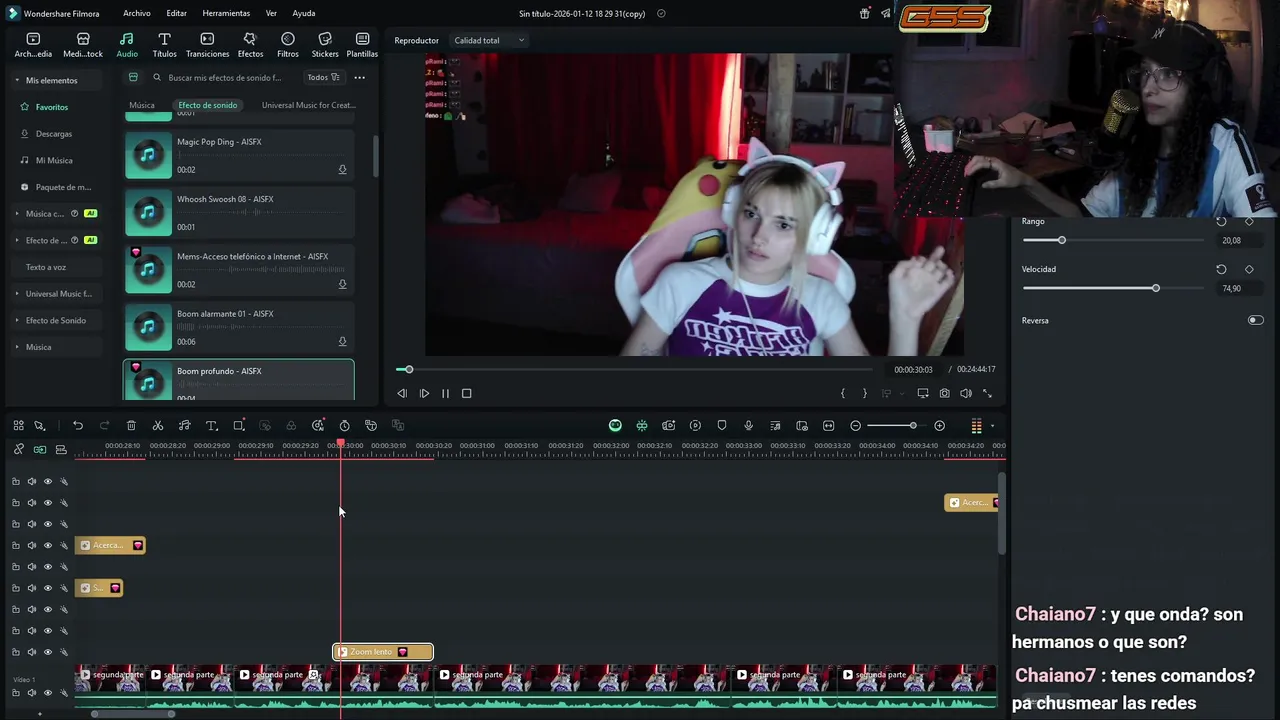Add a marker with the shield marker icon
The height and width of the screenshot is (720, 1280).
[722, 426]
